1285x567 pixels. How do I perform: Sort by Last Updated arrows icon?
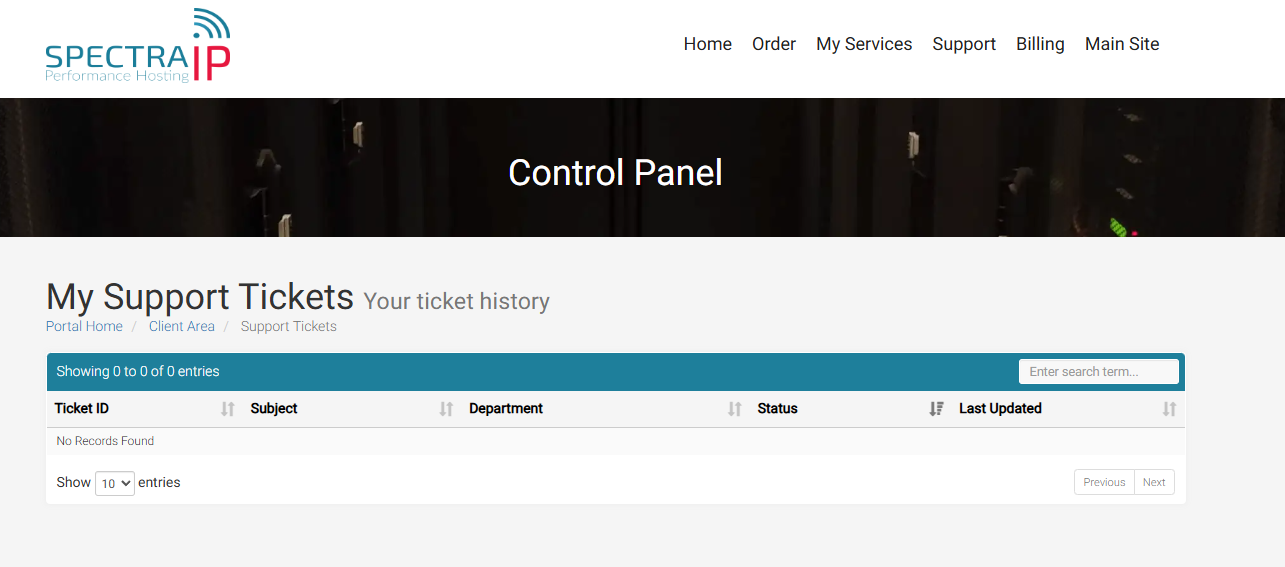pyautogui.click(x=1169, y=409)
